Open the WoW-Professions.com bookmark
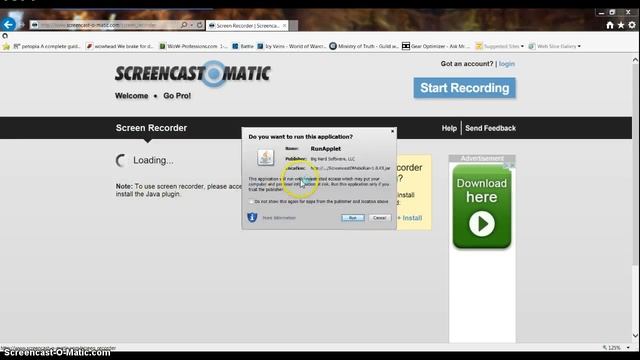The height and width of the screenshot is (360, 640). [x=193, y=46]
